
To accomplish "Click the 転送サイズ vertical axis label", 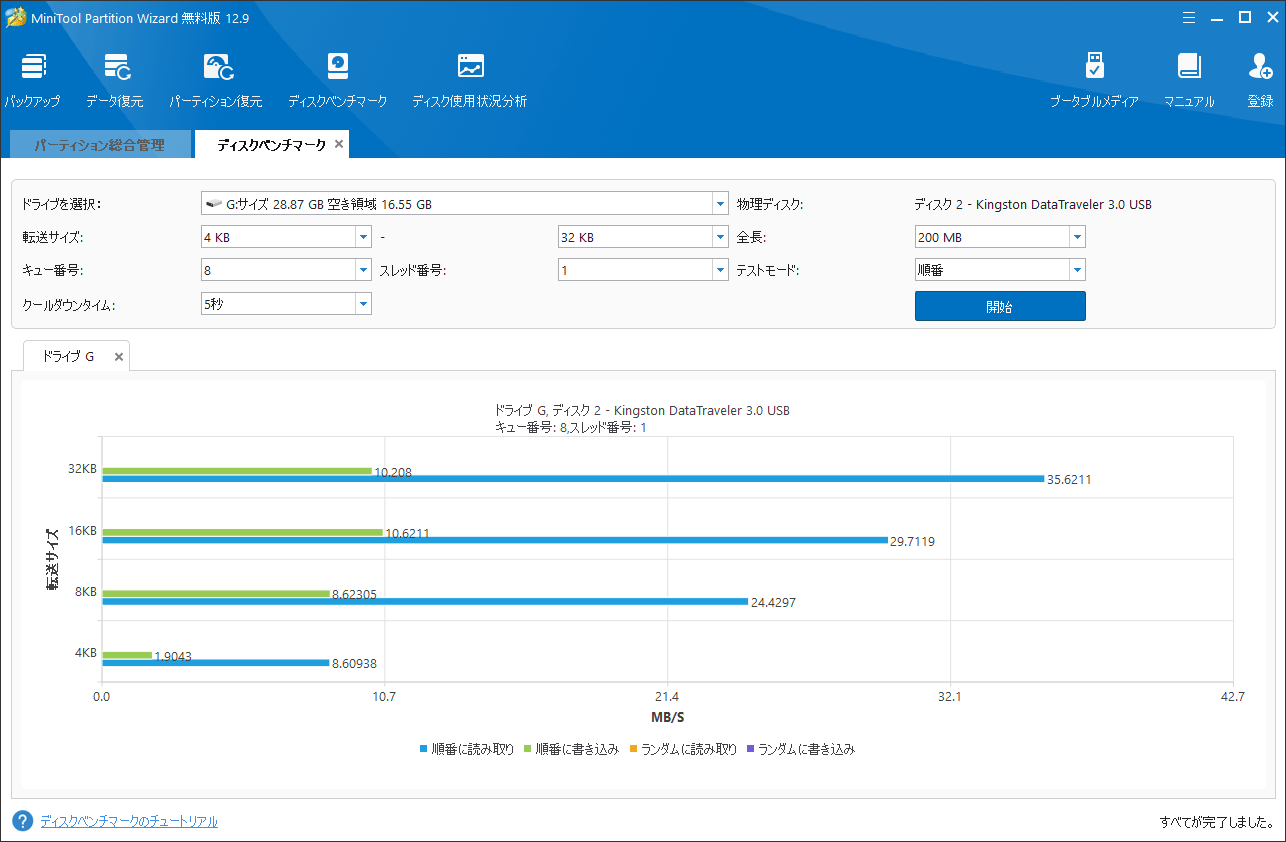I will [54, 560].
